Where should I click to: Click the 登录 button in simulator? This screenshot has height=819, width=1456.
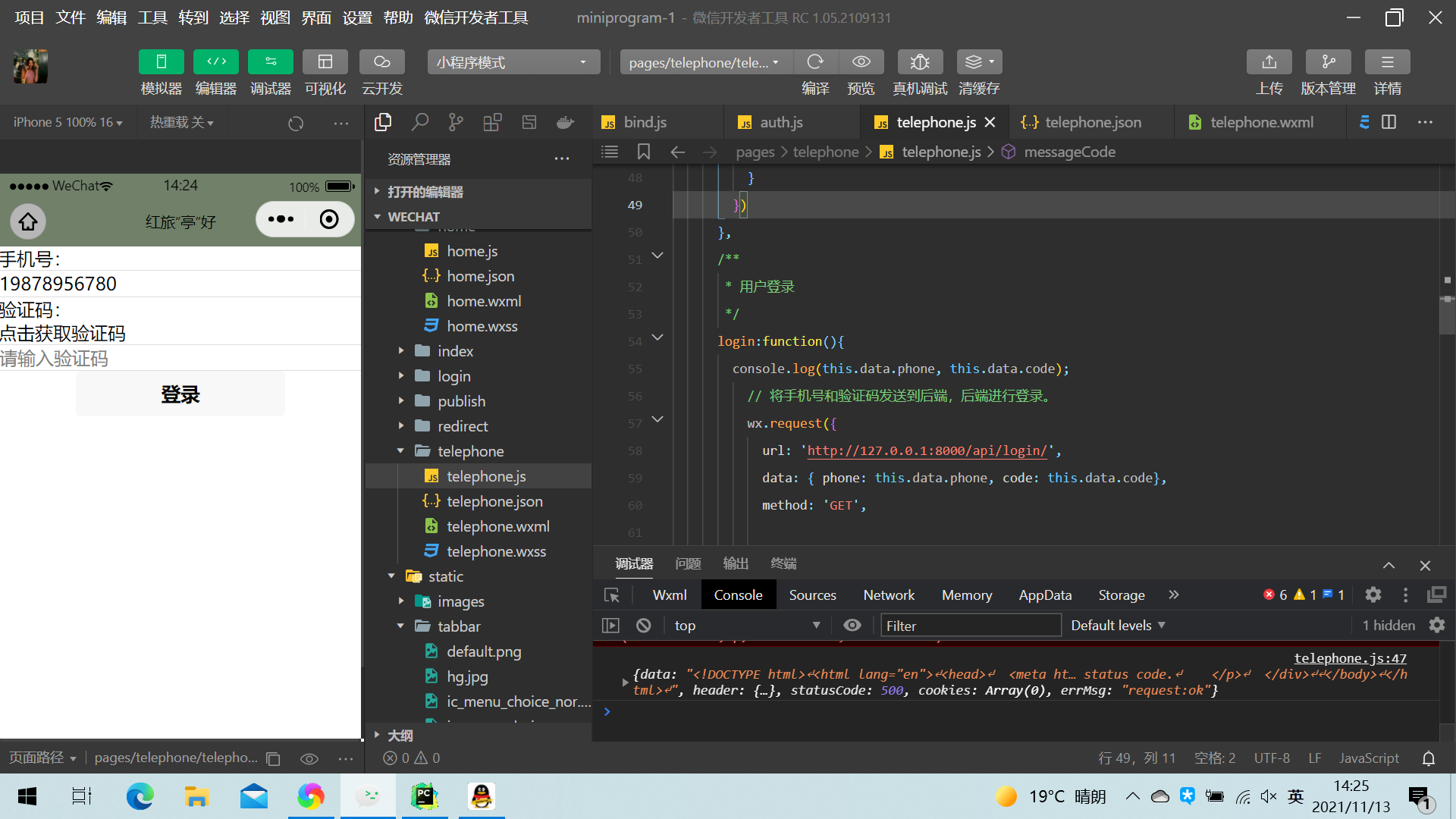[x=180, y=394]
